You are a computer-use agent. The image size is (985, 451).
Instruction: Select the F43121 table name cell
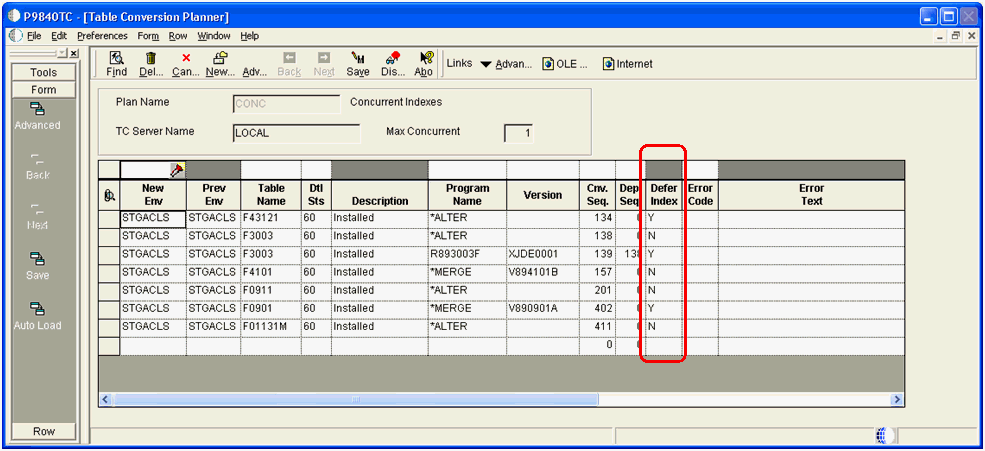tap(270, 217)
